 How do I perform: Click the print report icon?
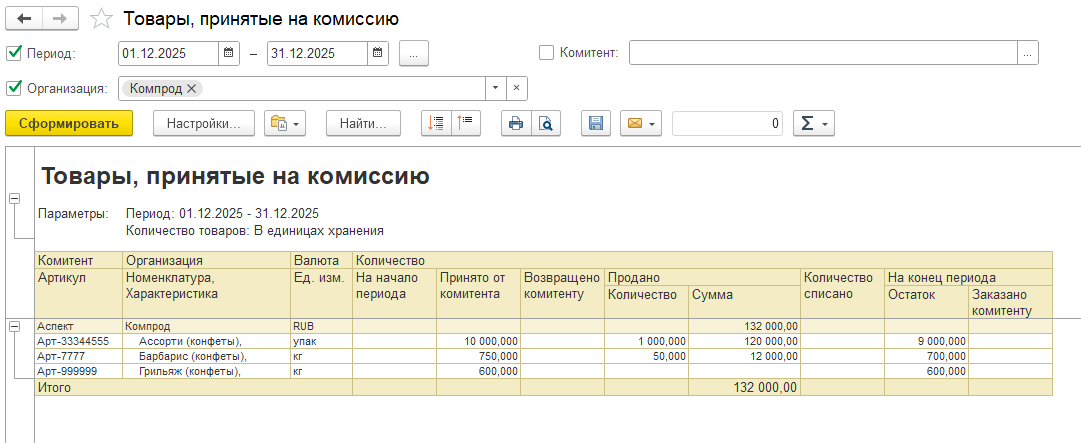tap(516, 123)
